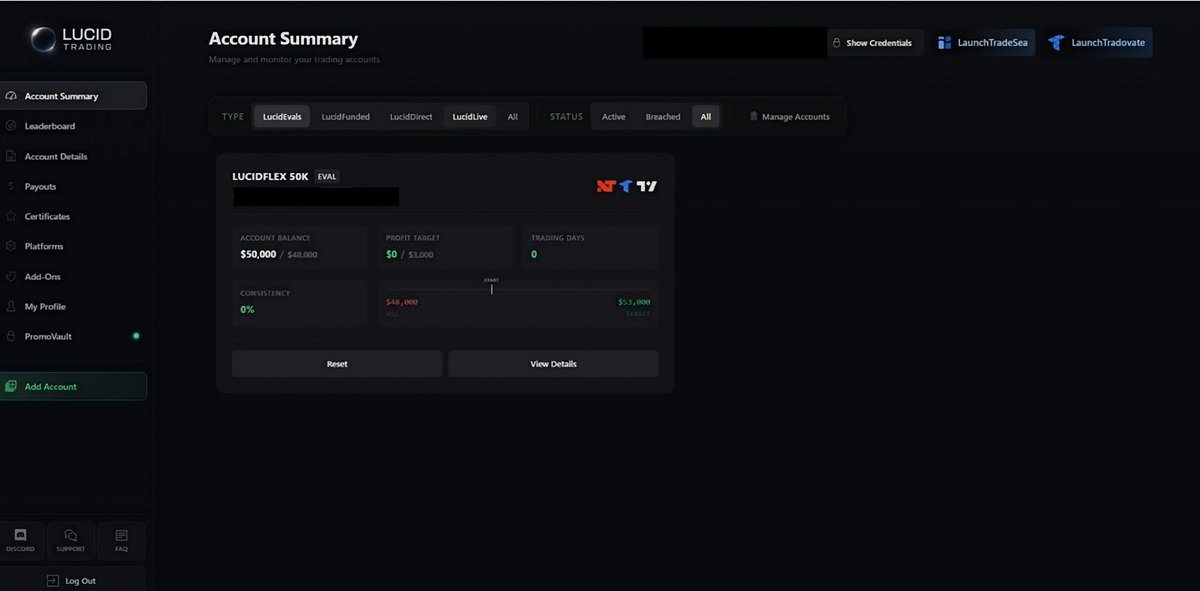
Task: Click the Tradovate icon on account card
Action: 626,186
